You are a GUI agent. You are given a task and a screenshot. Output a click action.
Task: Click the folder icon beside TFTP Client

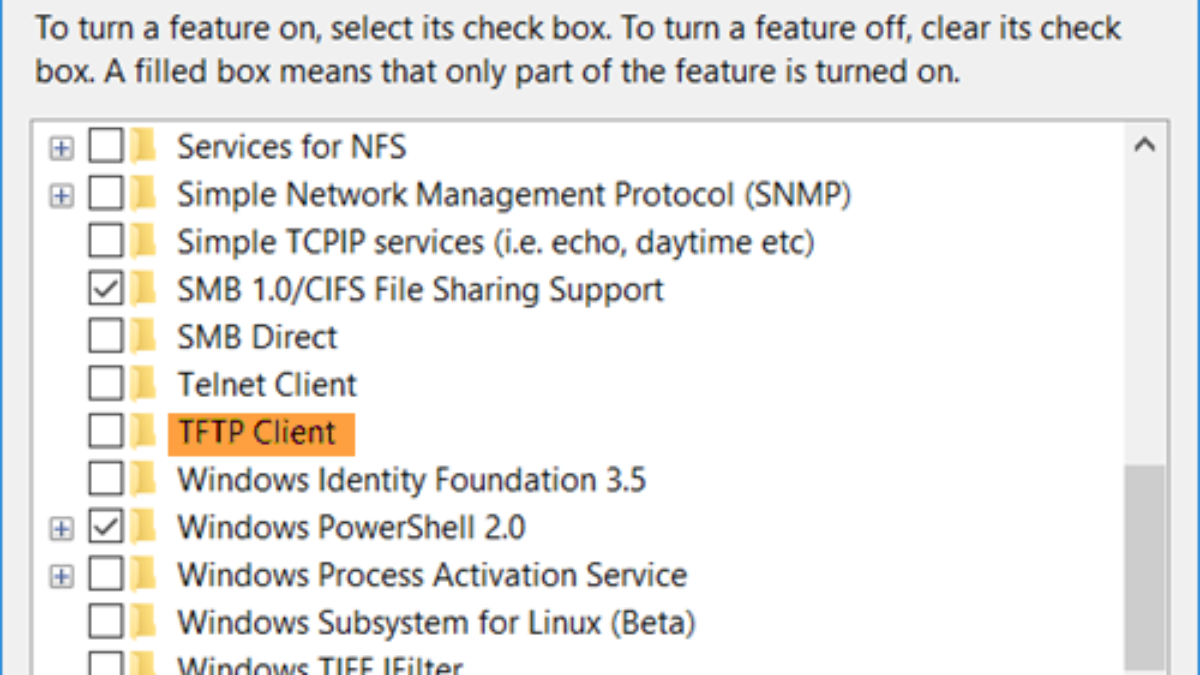point(145,432)
